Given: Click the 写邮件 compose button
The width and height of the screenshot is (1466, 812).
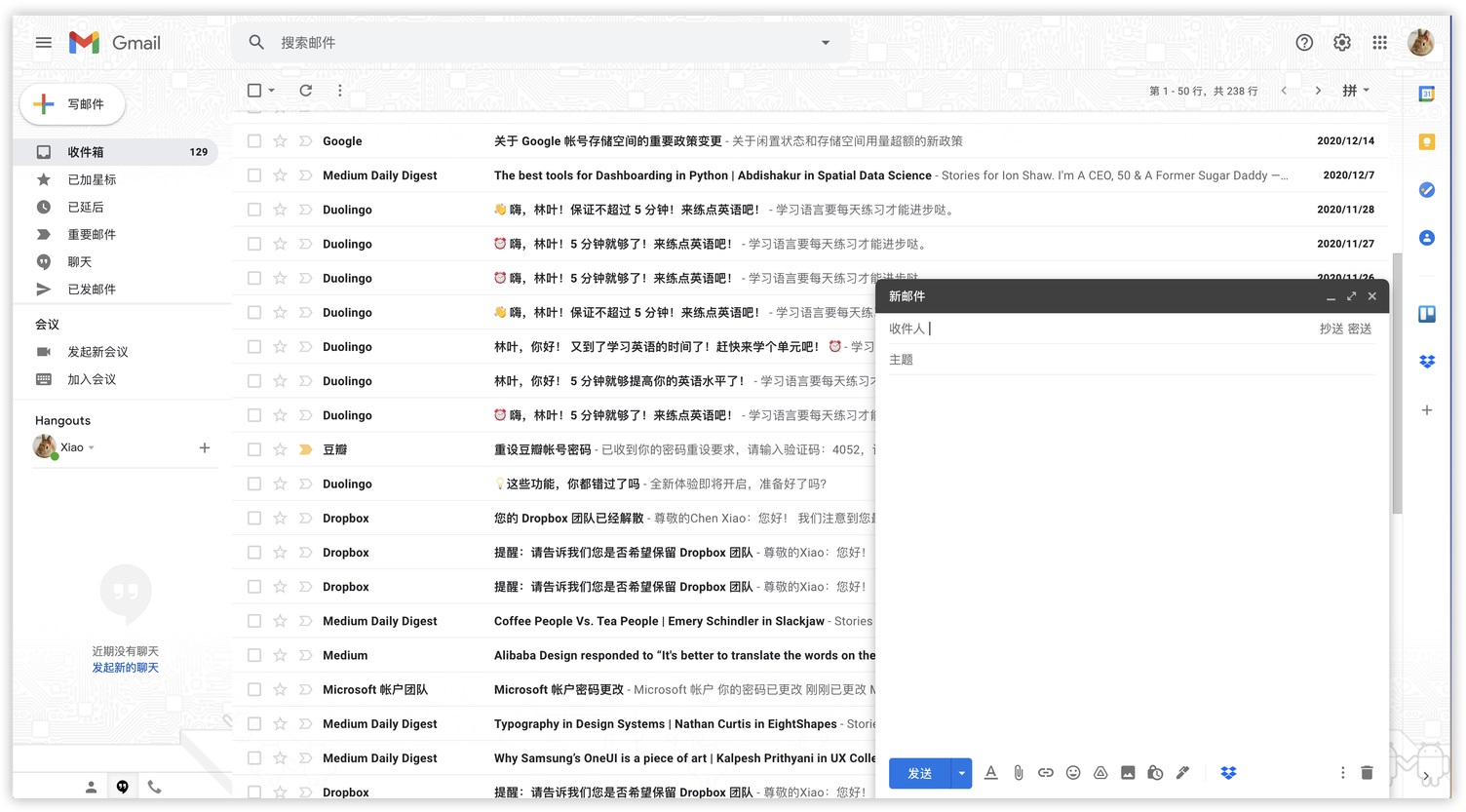Looking at the screenshot, I should point(72,104).
